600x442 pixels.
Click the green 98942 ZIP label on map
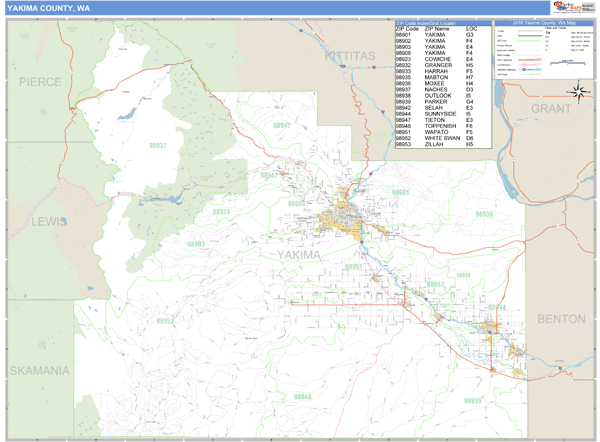(x=282, y=126)
